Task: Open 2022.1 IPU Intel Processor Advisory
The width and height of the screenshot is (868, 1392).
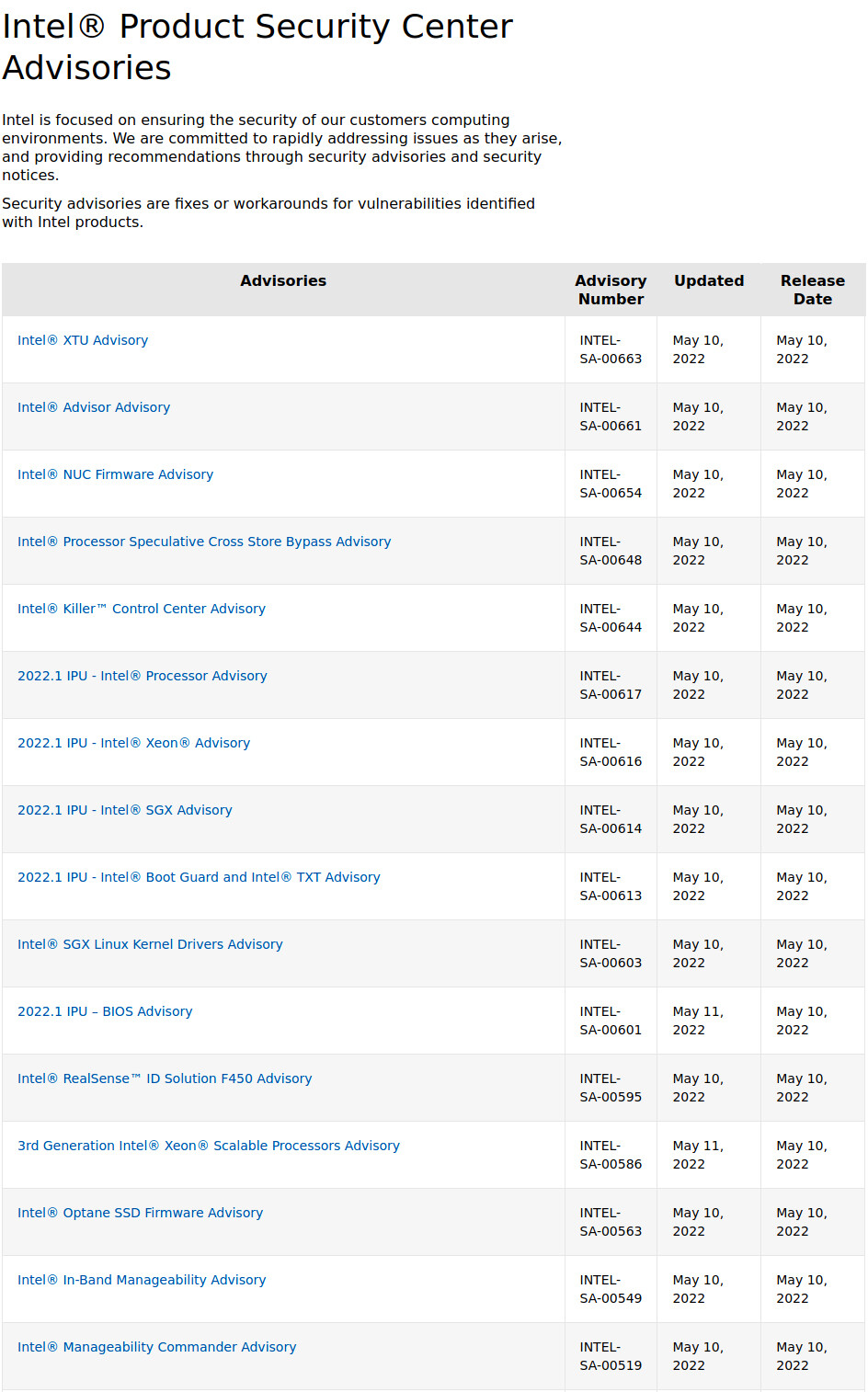Action: pos(143,676)
